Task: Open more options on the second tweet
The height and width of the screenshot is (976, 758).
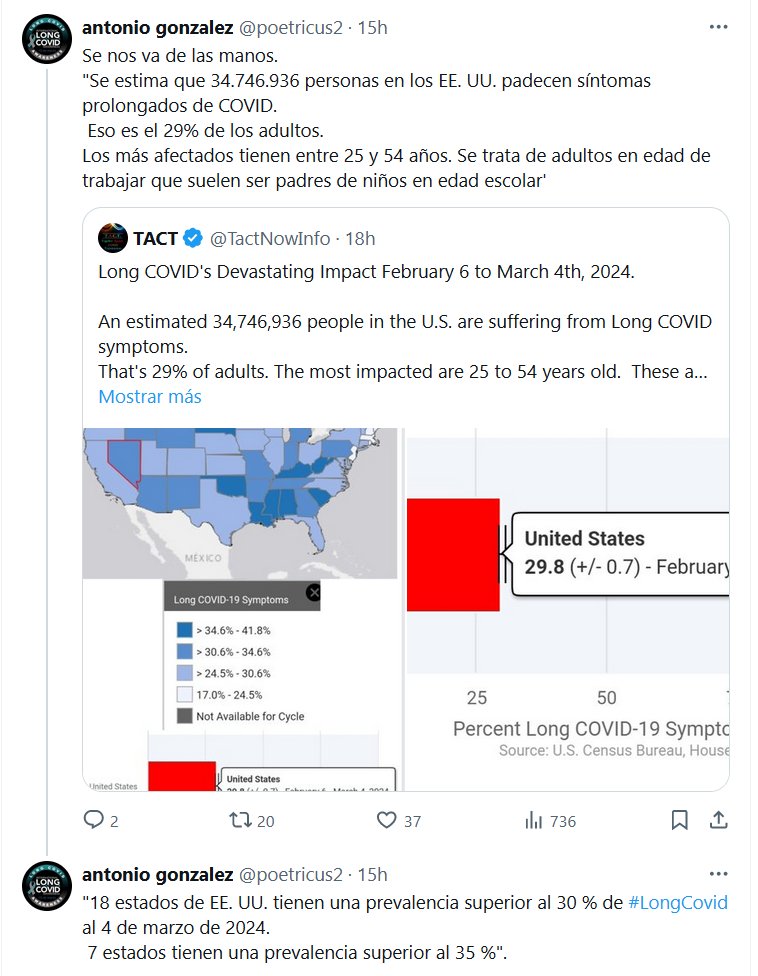Action: click(718, 874)
